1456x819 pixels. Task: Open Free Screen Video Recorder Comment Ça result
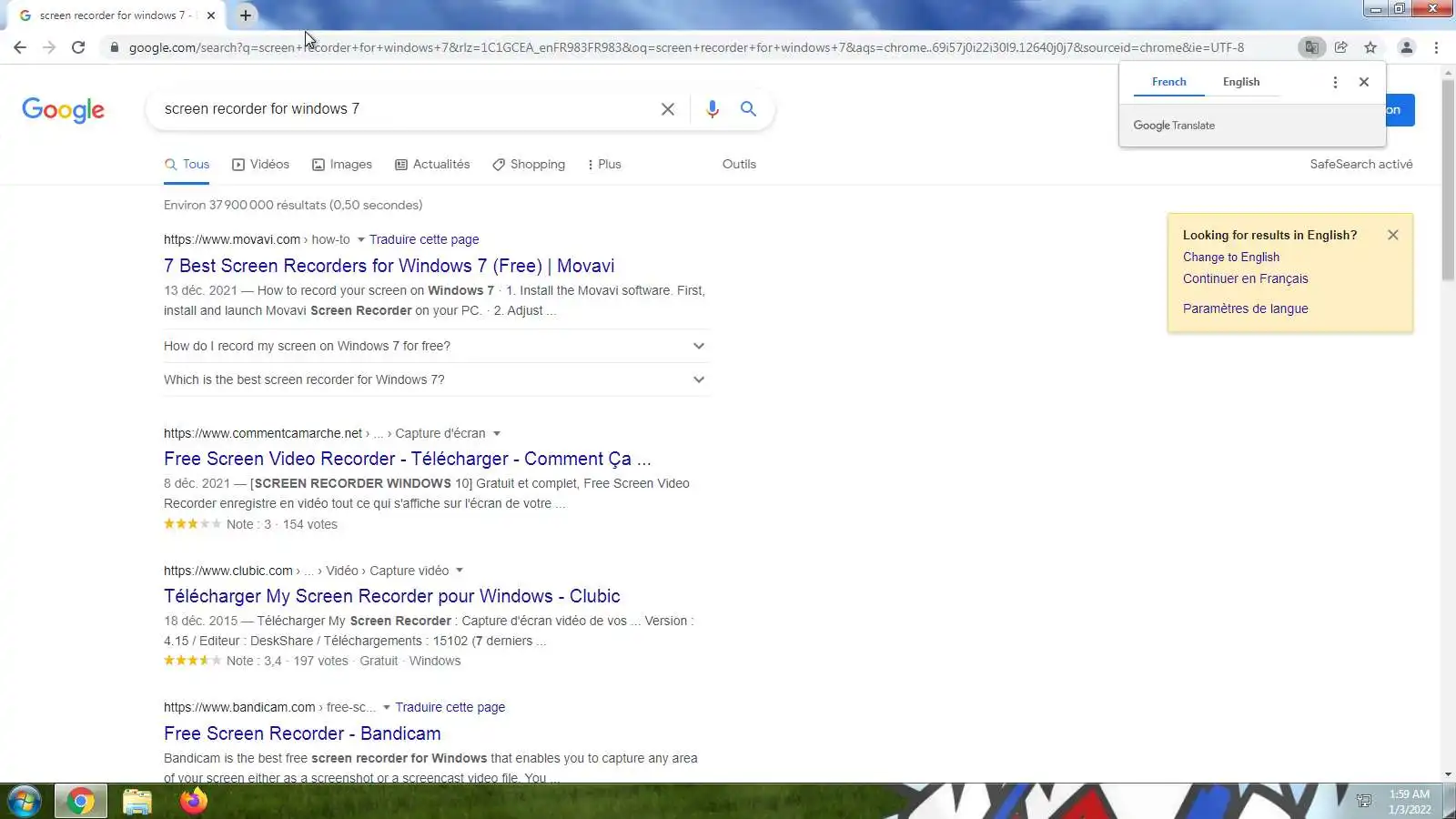pos(407,459)
